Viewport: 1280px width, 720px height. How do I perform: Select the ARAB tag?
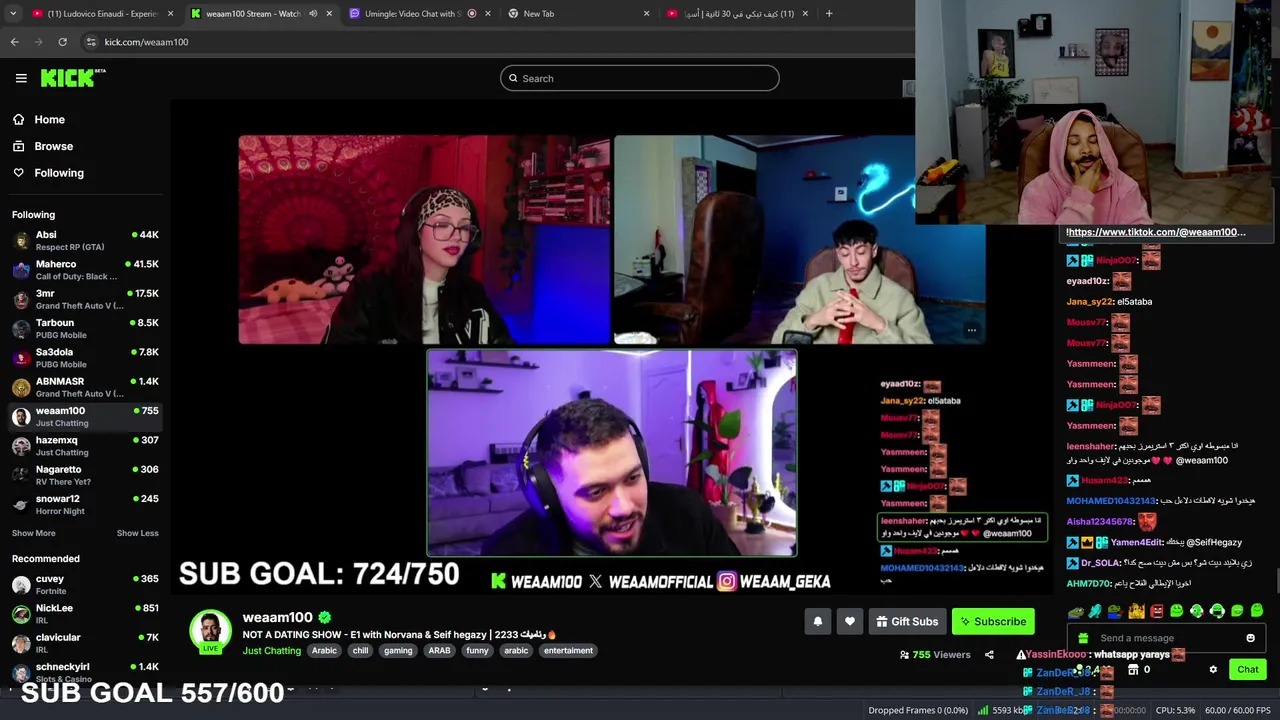click(x=439, y=651)
